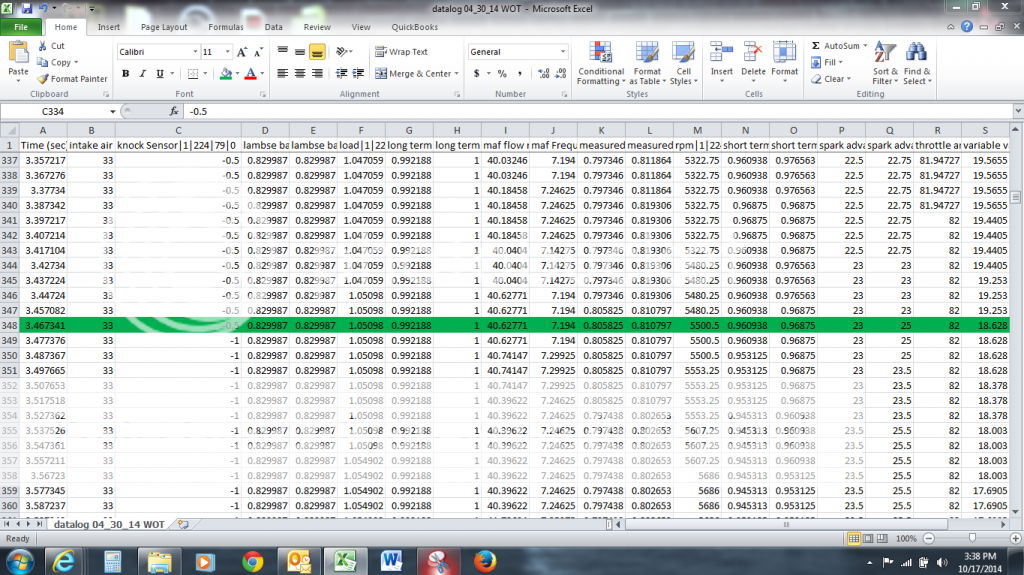Screen dimensions: 1024x575
Task: Click the green File button
Action: pos(20,27)
